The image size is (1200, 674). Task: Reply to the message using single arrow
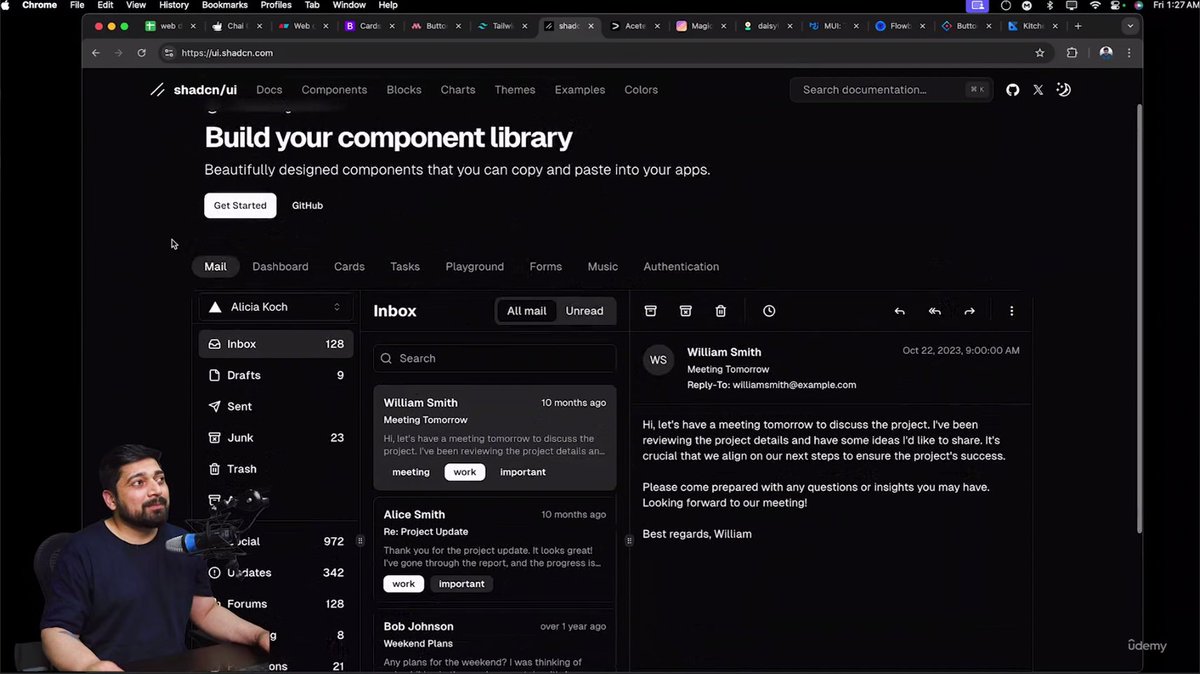pos(899,311)
